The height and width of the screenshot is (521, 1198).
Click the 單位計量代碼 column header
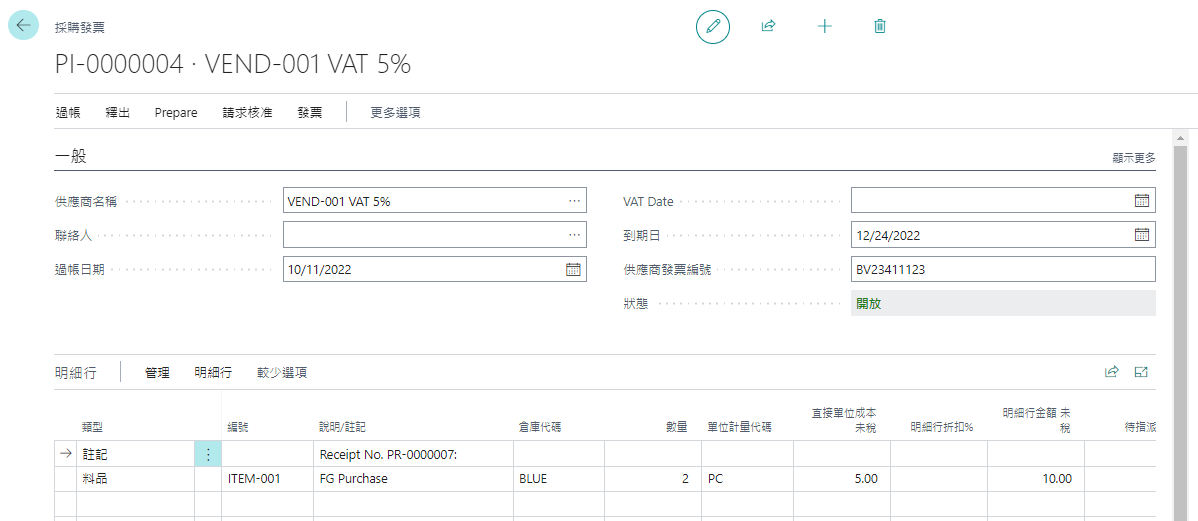(x=739, y=427)
